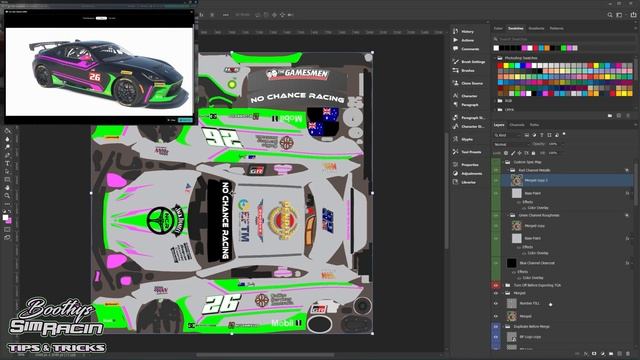Select the Hand tool in toolbar

[x=7, y=188]
